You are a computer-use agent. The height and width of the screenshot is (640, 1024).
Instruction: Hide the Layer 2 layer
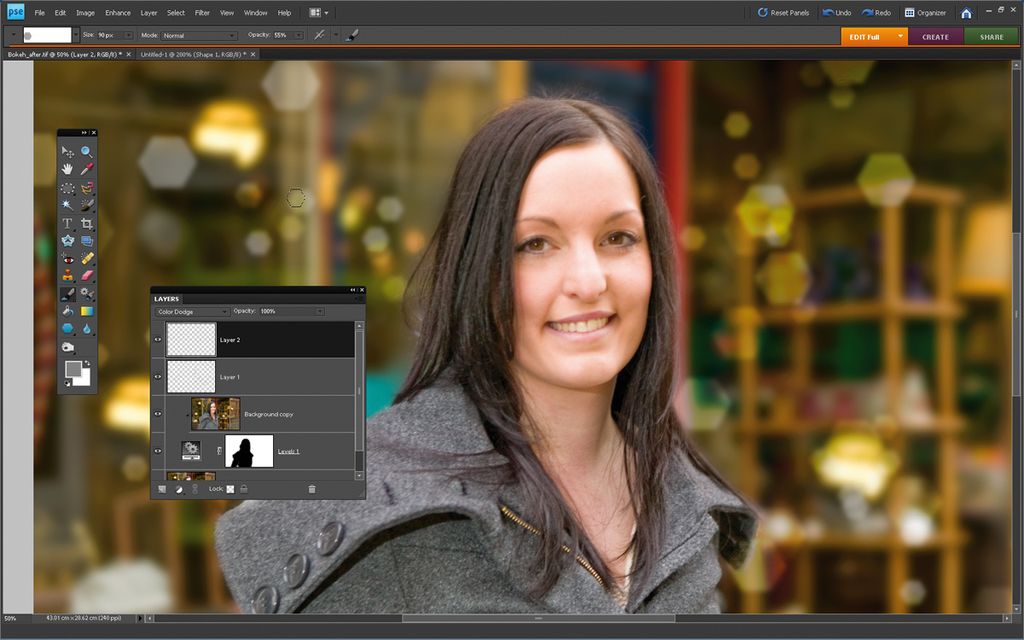tap(158, 340)
